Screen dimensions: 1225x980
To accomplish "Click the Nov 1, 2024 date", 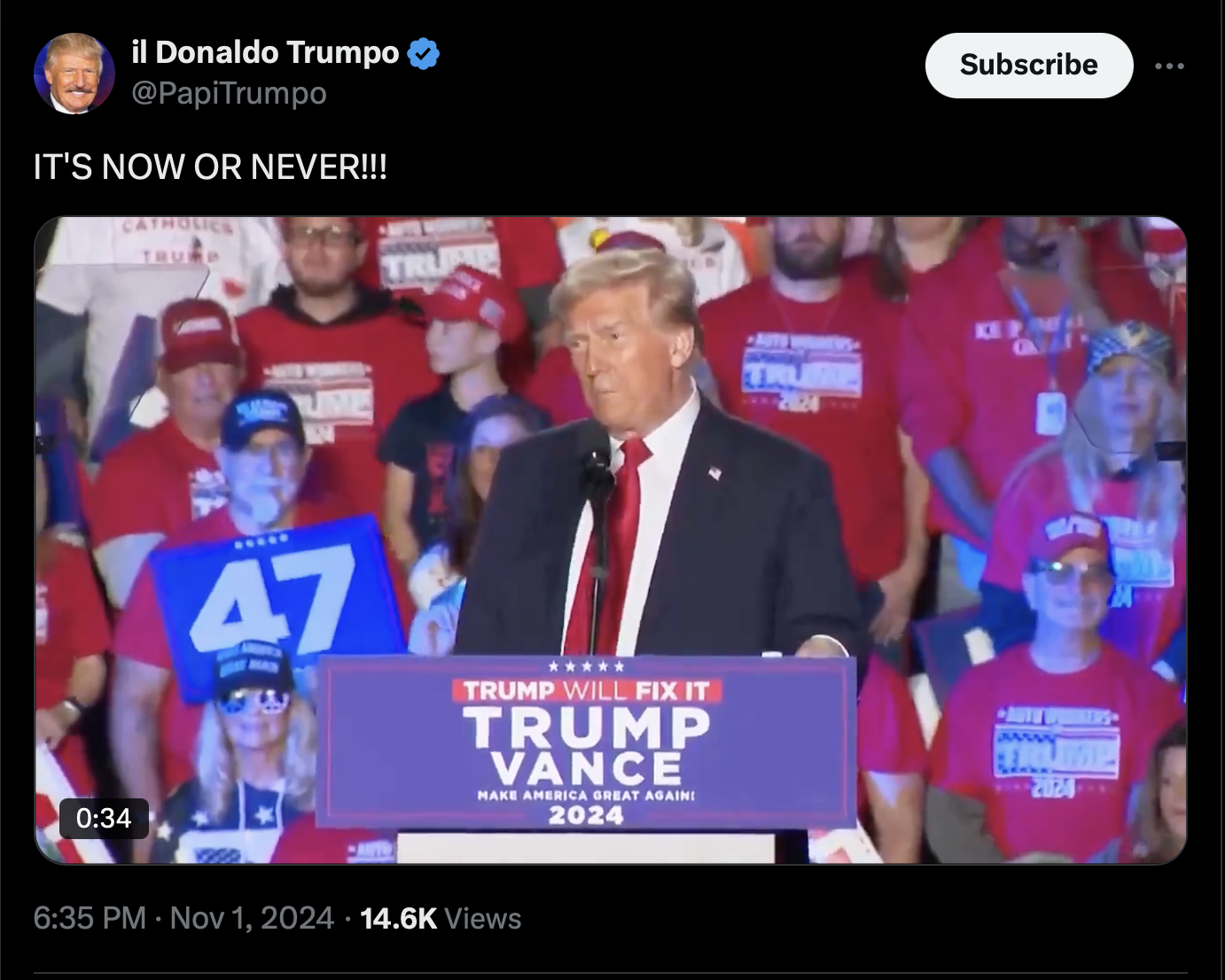I will (252, 918).
